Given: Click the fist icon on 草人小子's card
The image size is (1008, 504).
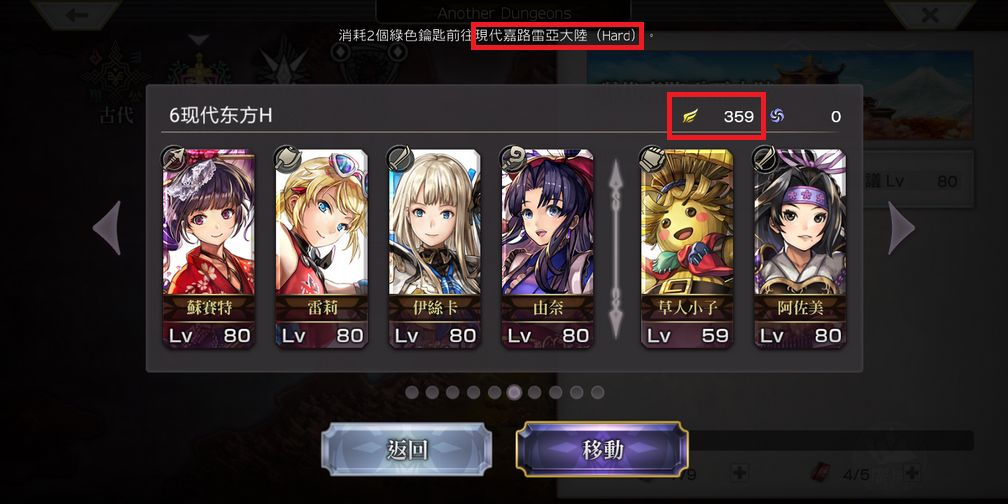Looking at the screenshot, I should click(x=652, y=158).
